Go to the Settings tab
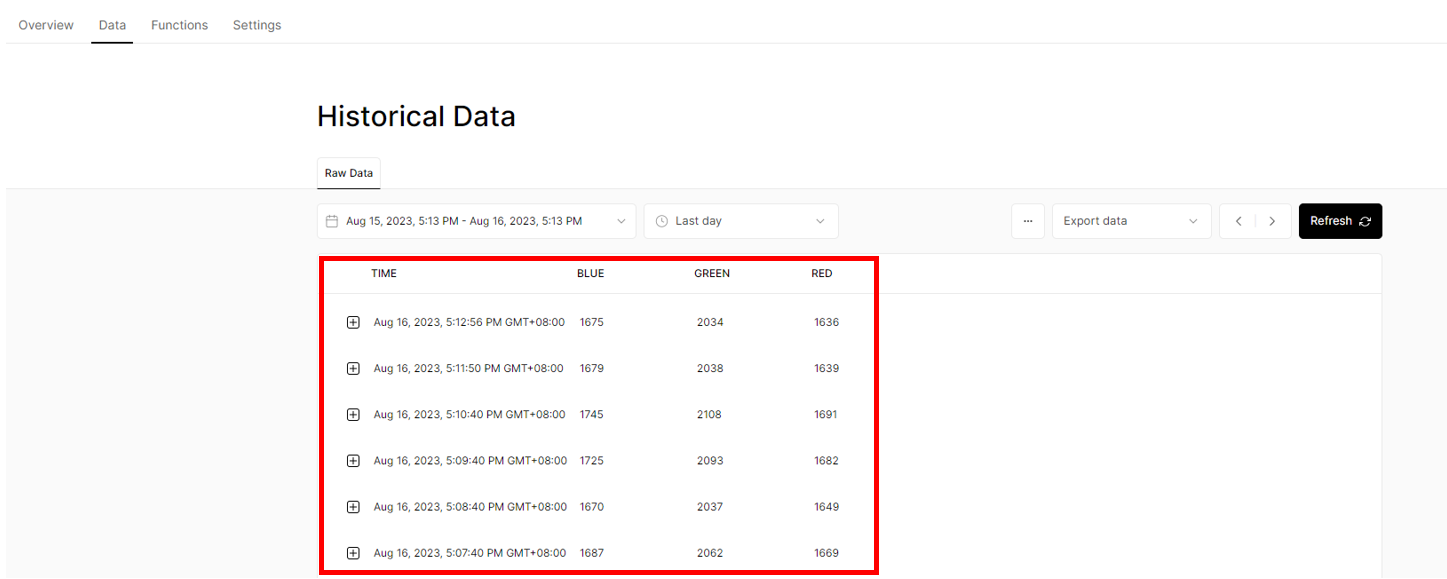This screenshot has width=1447, height=579. pyautogui.click(x=257, y=25)
